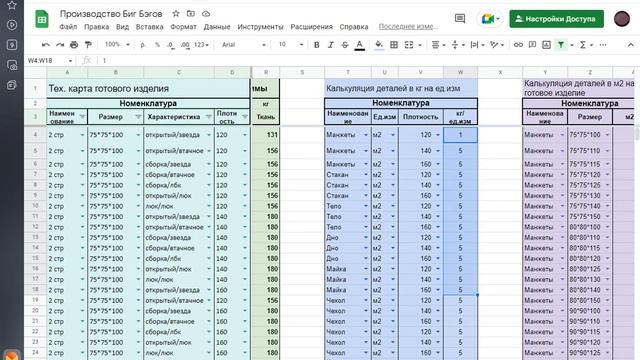Merge the selected cells
The height and width of the screenshot is (360, 640).
[x=409, y=45]
